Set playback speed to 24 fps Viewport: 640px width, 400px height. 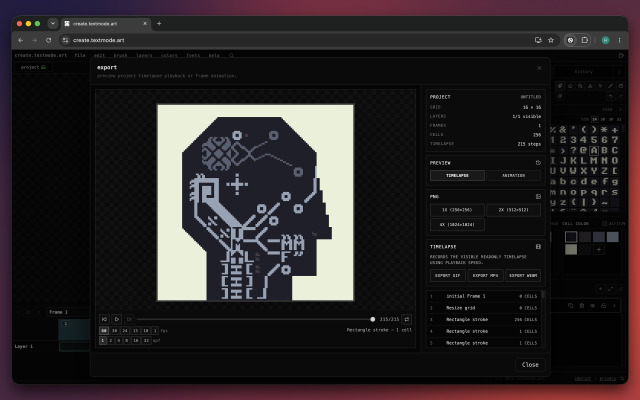tap(125, 331)
